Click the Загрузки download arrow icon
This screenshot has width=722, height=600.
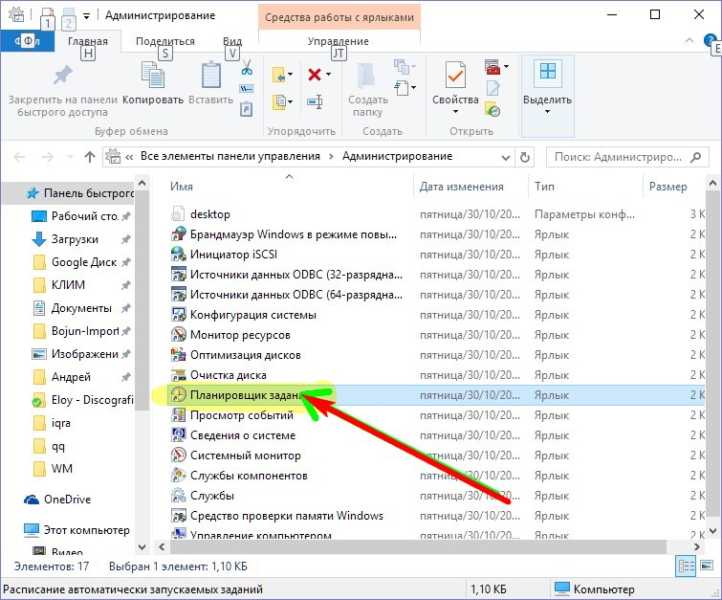pos(39,239)
